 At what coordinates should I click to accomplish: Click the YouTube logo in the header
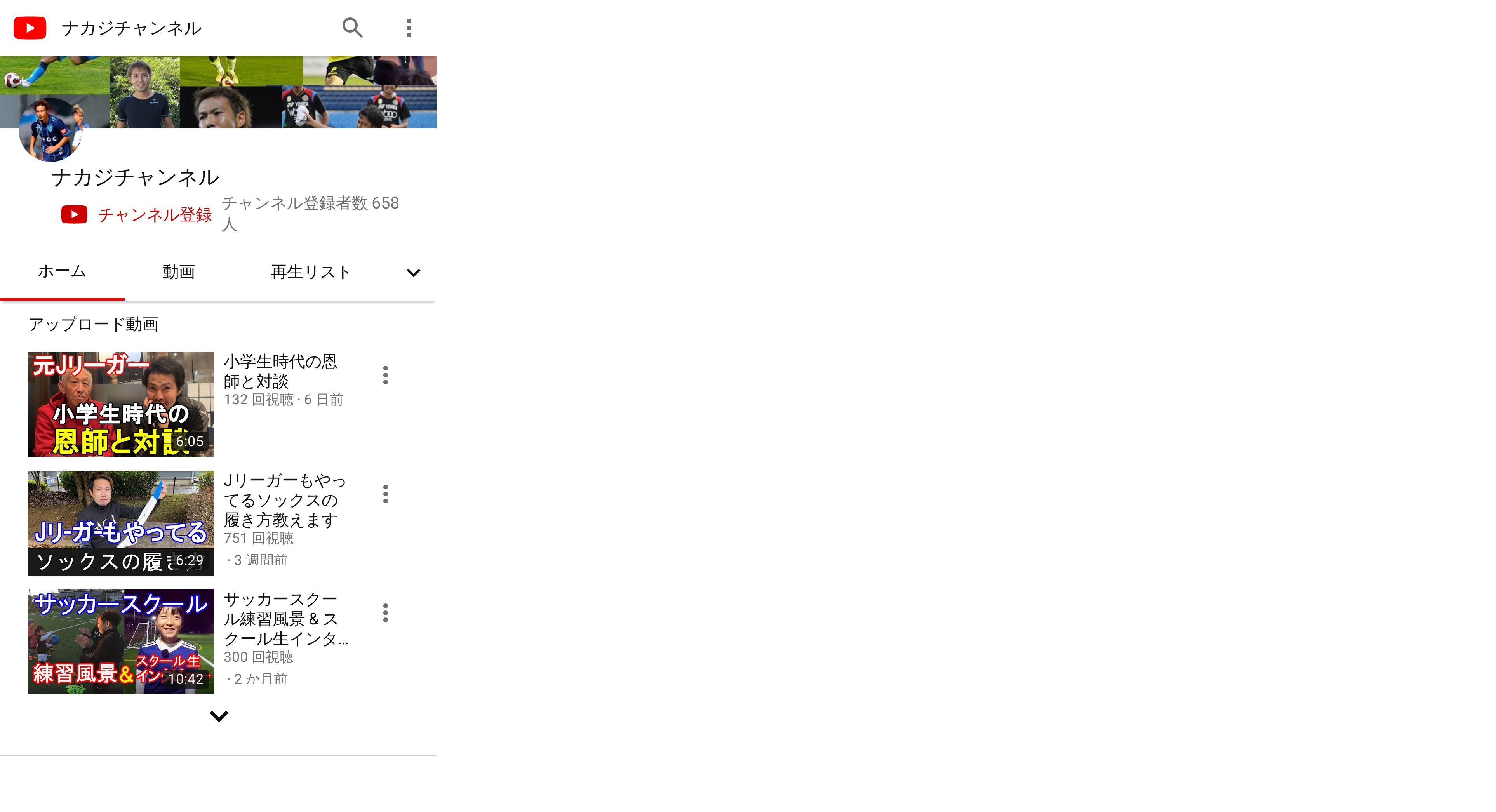click(30, 28)
